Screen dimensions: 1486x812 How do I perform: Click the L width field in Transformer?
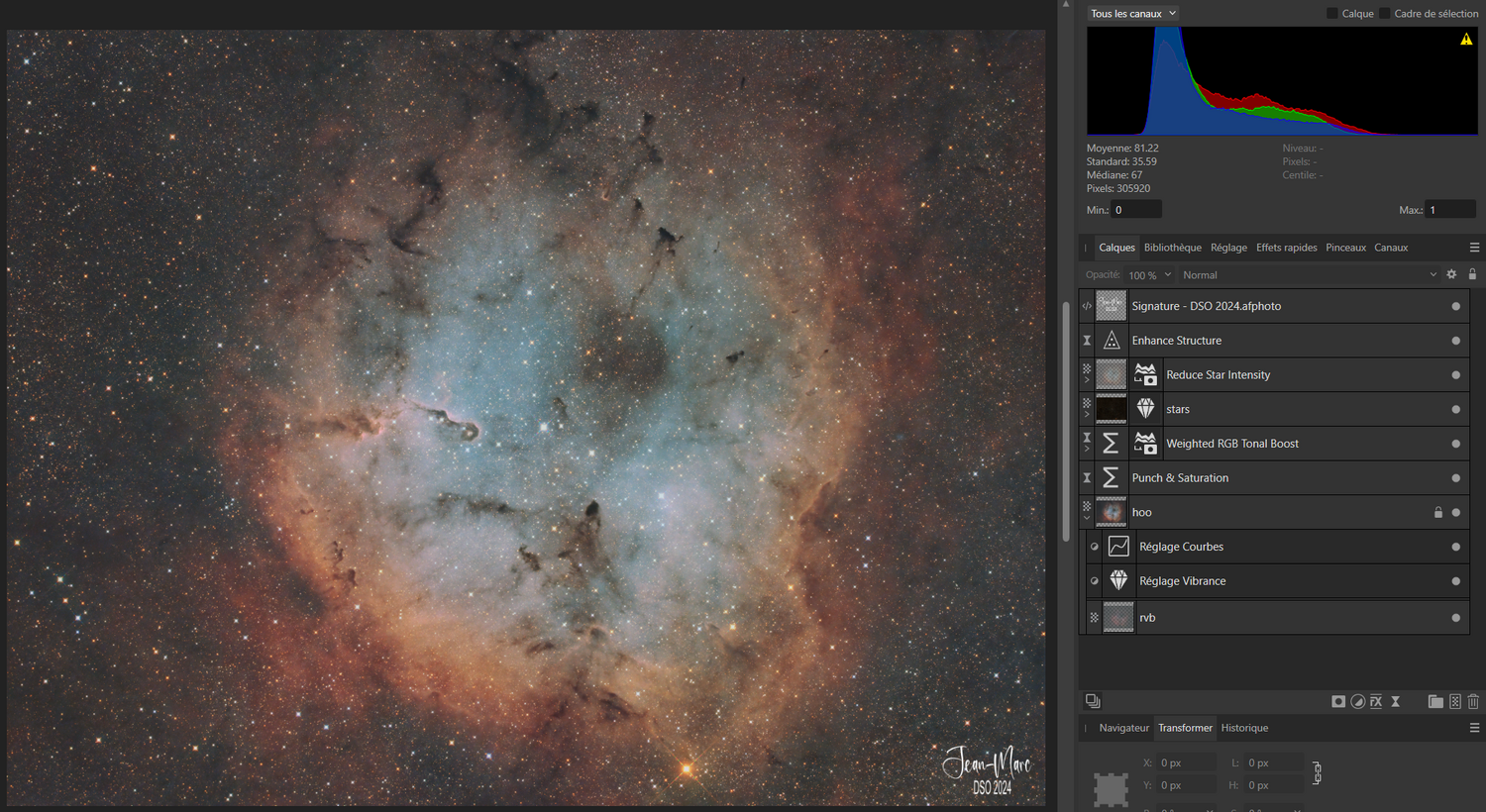1274,762
